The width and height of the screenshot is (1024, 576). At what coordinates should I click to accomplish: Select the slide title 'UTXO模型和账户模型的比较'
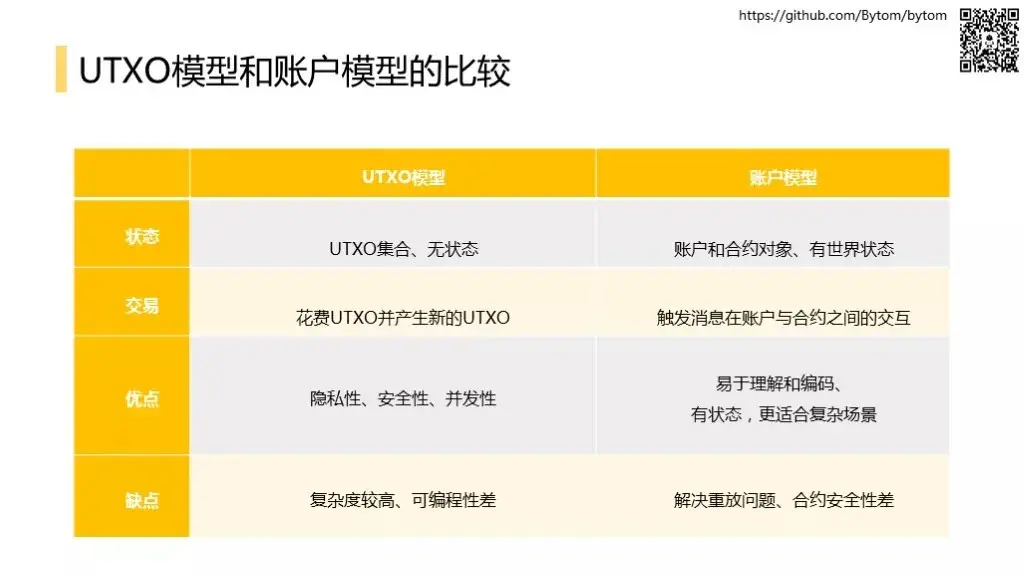coord(295,71)
